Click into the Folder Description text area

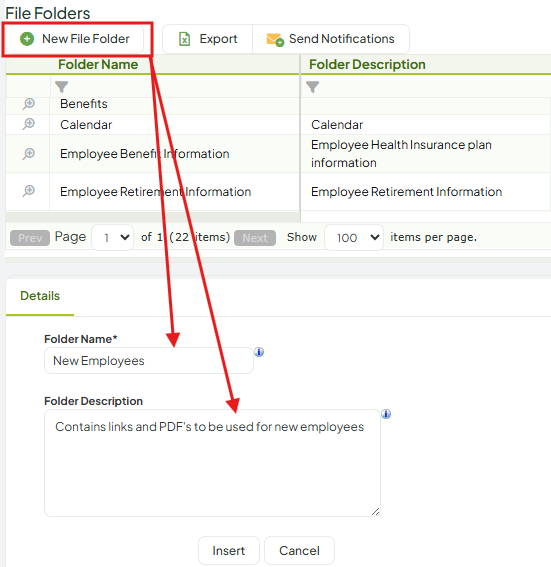[212, 463]
